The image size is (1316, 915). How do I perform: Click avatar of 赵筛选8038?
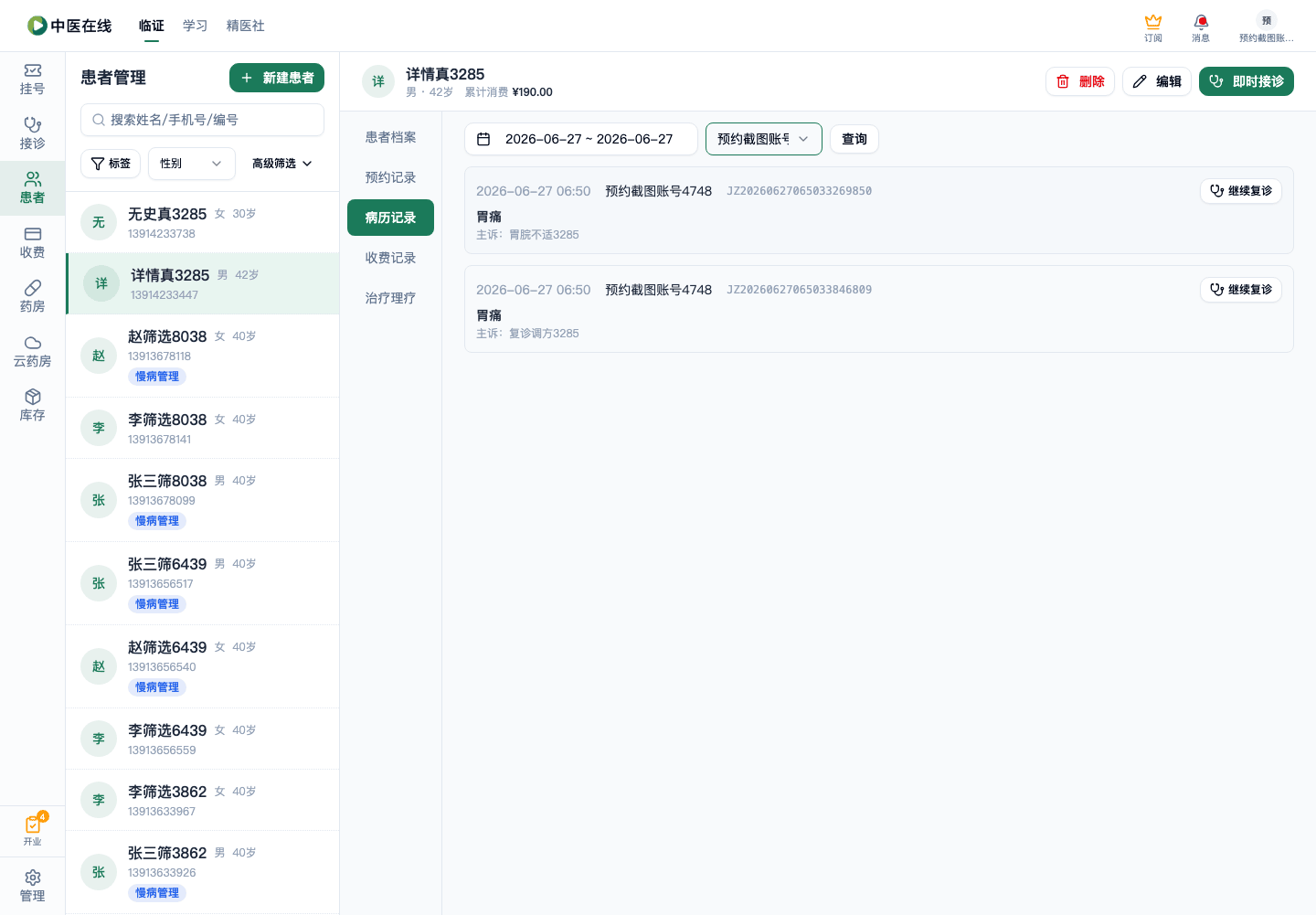point(99,356)
